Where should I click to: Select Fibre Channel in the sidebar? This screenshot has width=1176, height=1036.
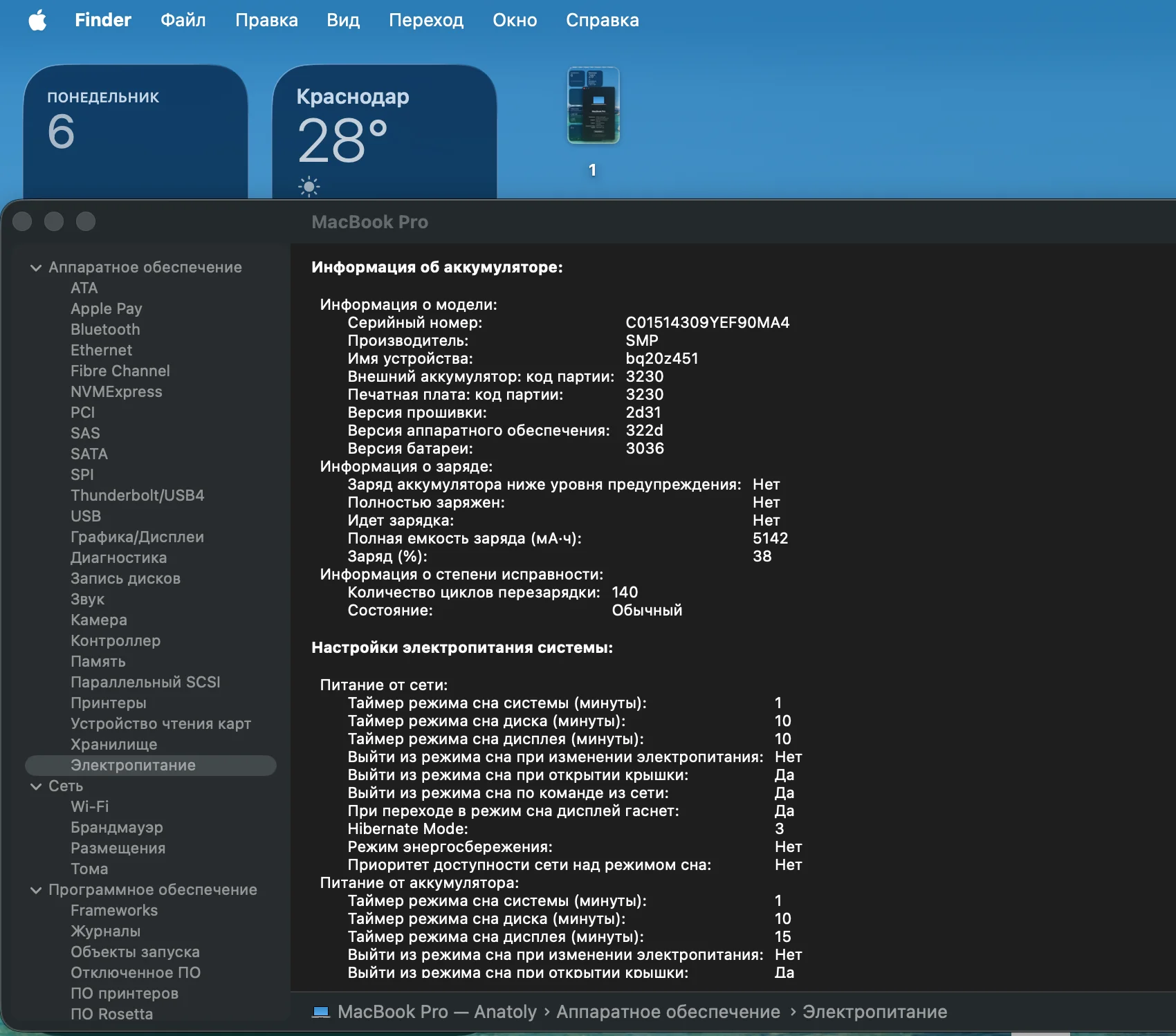[x=120, y=371]
